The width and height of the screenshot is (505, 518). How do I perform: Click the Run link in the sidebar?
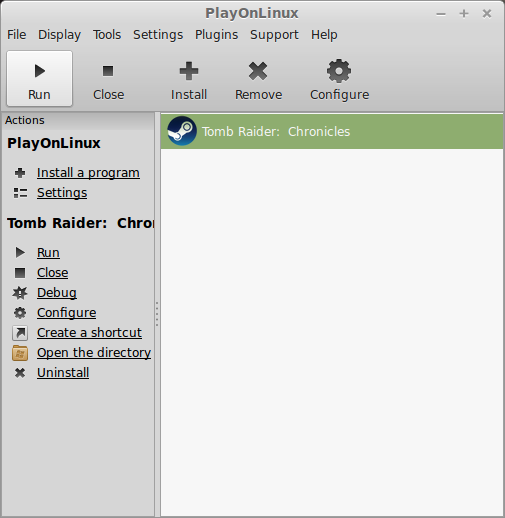48,253
